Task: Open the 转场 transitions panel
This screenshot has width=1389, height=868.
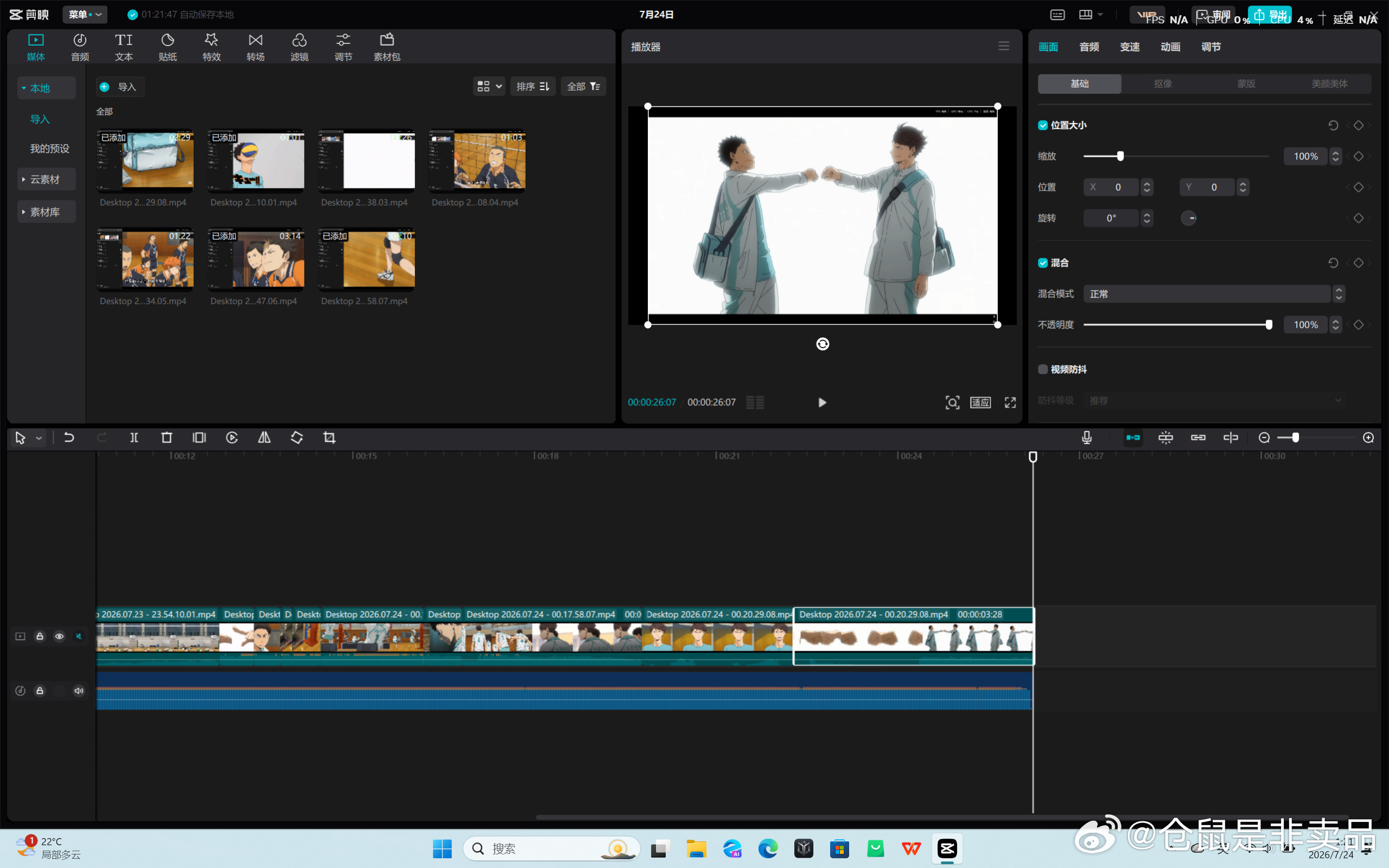Action: click(x=256, y=47)
